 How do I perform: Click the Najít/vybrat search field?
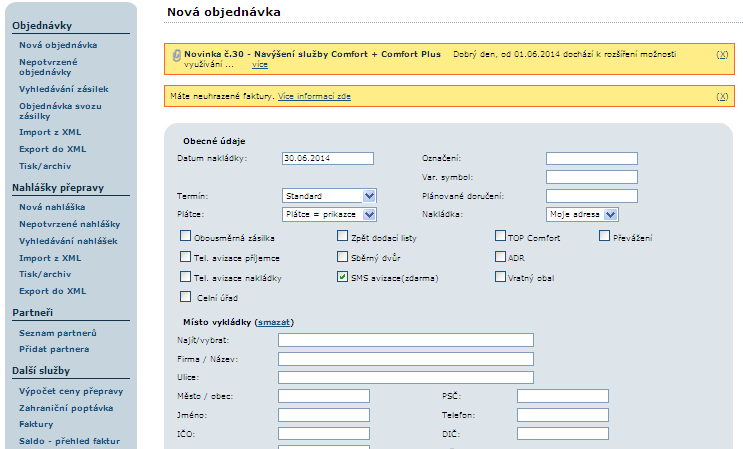point(406,340)
